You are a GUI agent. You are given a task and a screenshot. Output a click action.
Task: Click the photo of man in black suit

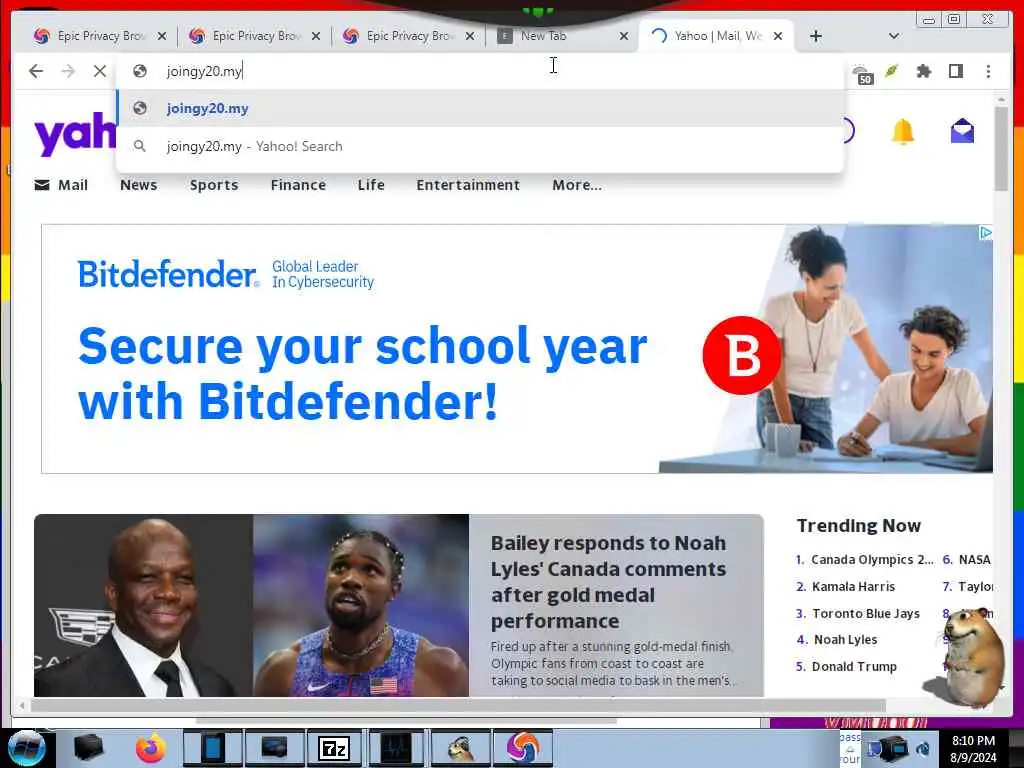click(x=144, y=605)
